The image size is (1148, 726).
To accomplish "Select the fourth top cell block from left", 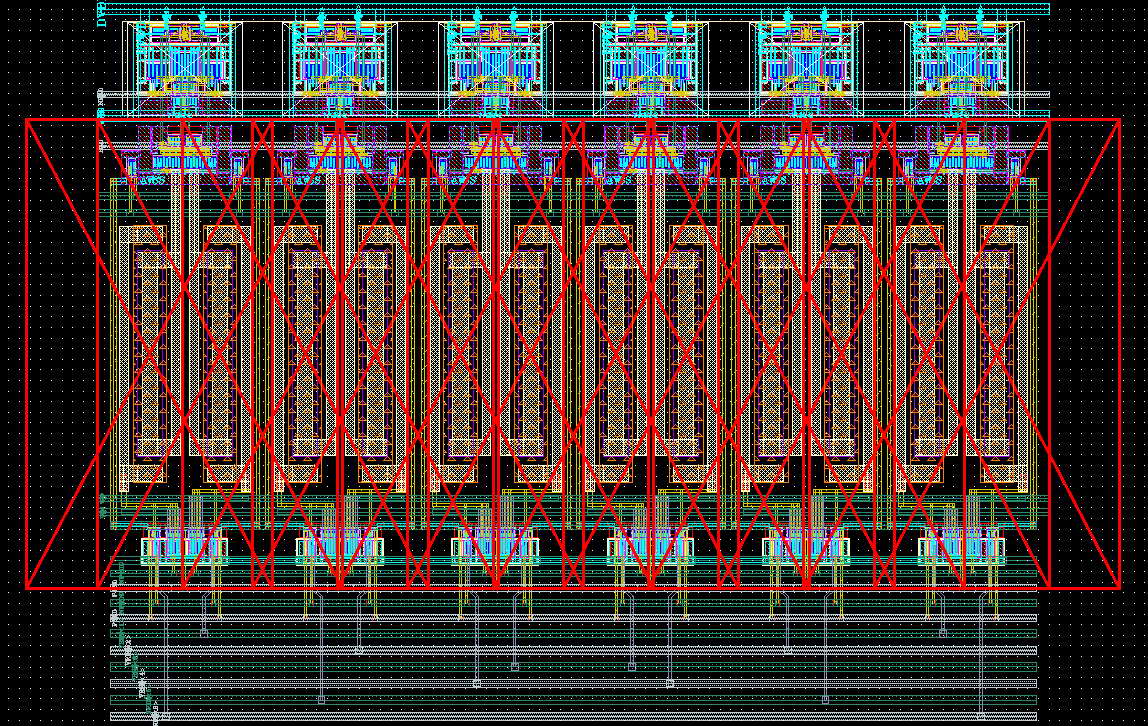I will pyautogui.click(x=650, y=58).
